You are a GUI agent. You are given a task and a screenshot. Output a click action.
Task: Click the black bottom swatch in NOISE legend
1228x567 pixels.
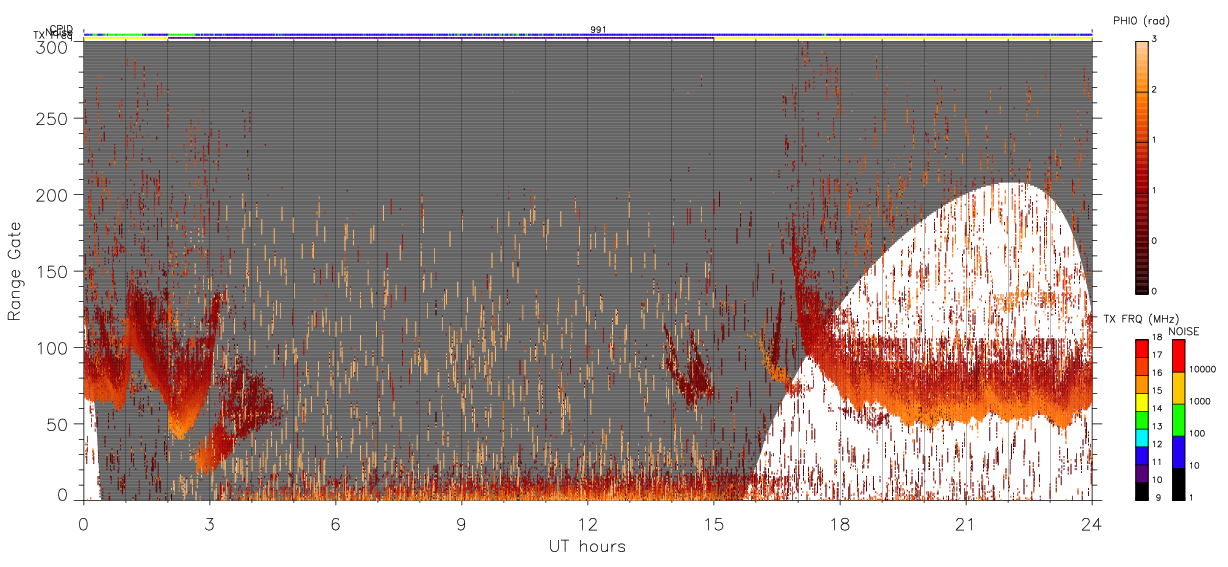click(1178, 484)
